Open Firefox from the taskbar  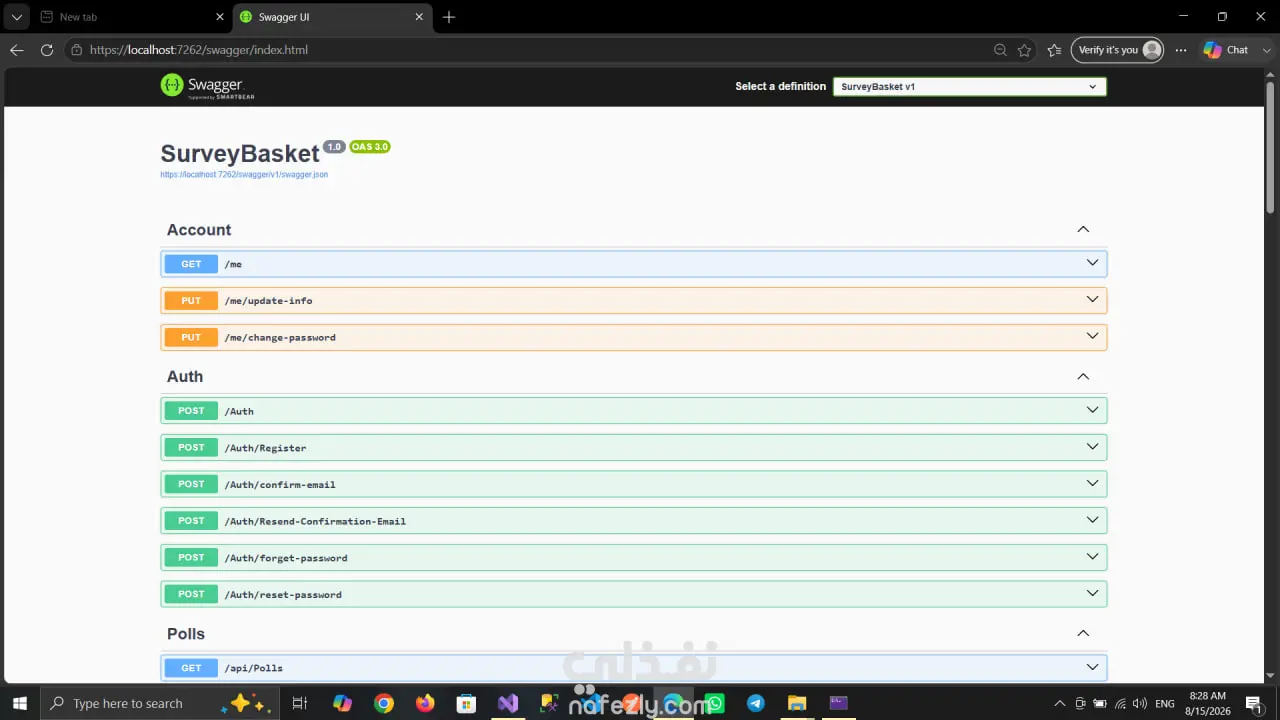425,703
